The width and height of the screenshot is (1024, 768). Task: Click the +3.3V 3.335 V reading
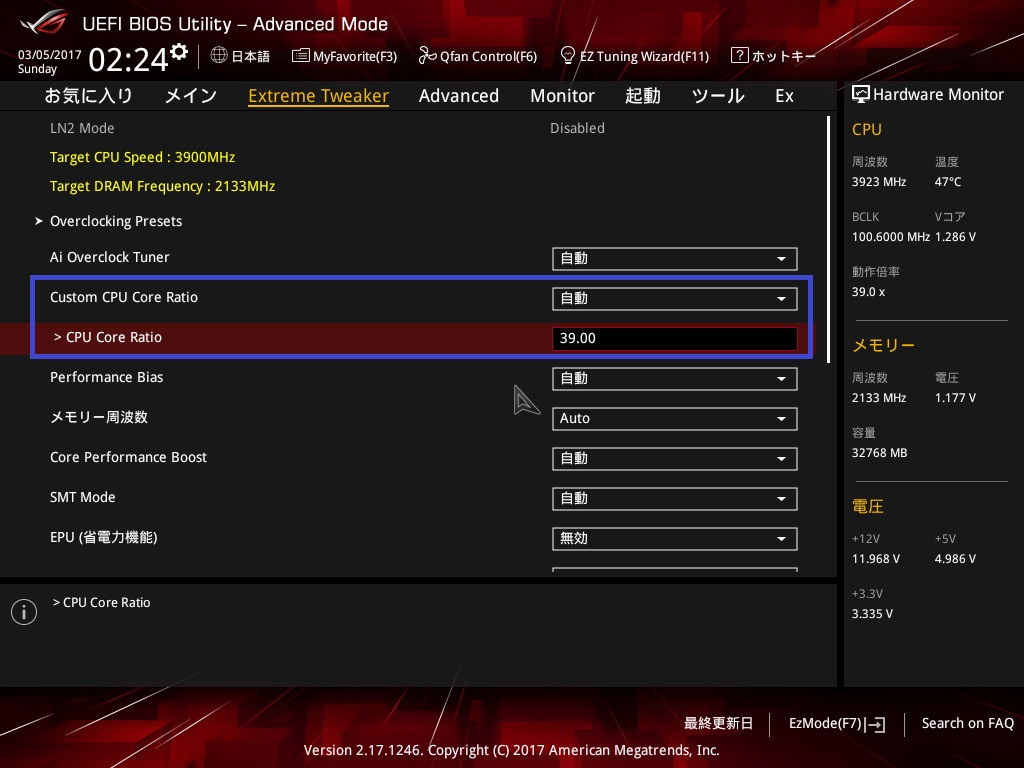(x=872, y=613)
